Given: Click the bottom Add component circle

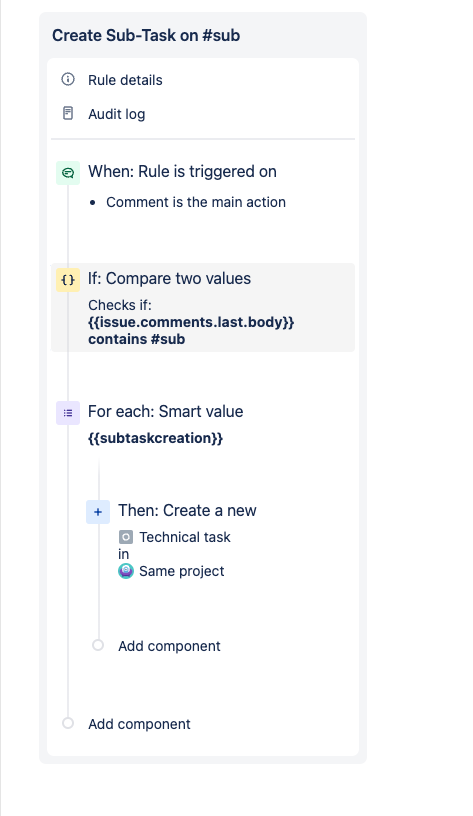Looking at the screenshot, I should click(x=68, y=723).
